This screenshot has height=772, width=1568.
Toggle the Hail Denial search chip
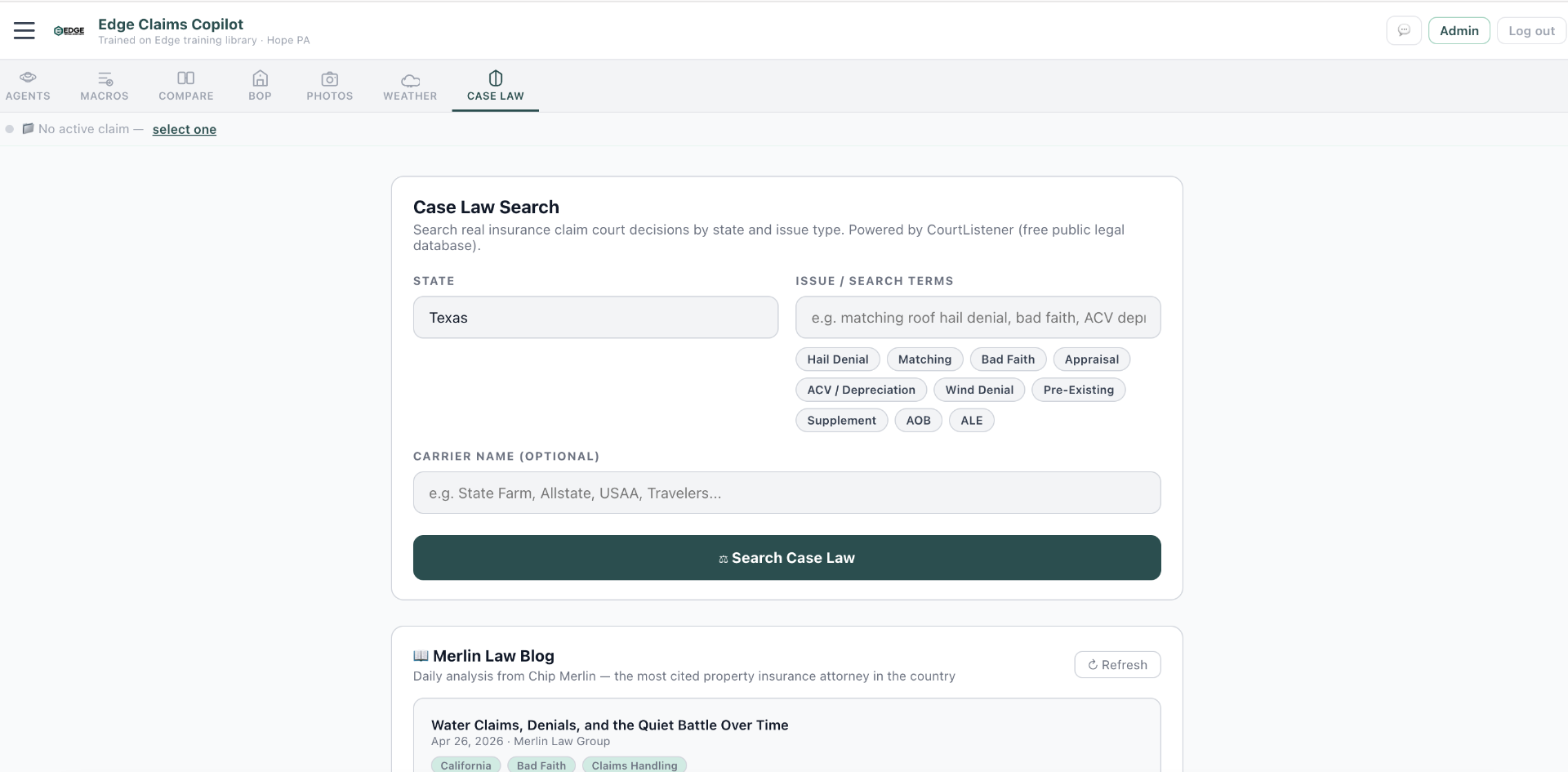(x=837, y=359)
